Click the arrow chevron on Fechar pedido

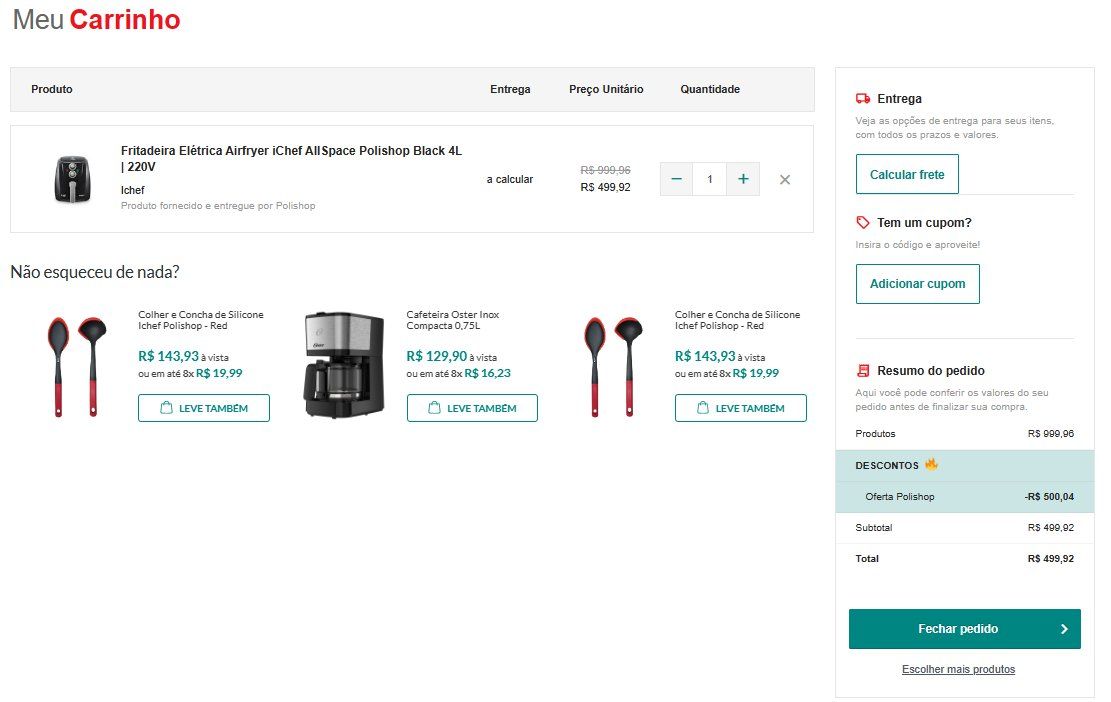click(x=1064, y=629)
